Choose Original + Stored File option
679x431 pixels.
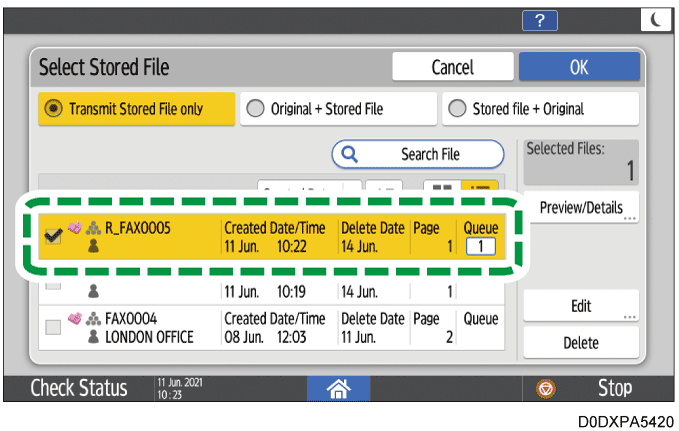click(x=337, y=109)
